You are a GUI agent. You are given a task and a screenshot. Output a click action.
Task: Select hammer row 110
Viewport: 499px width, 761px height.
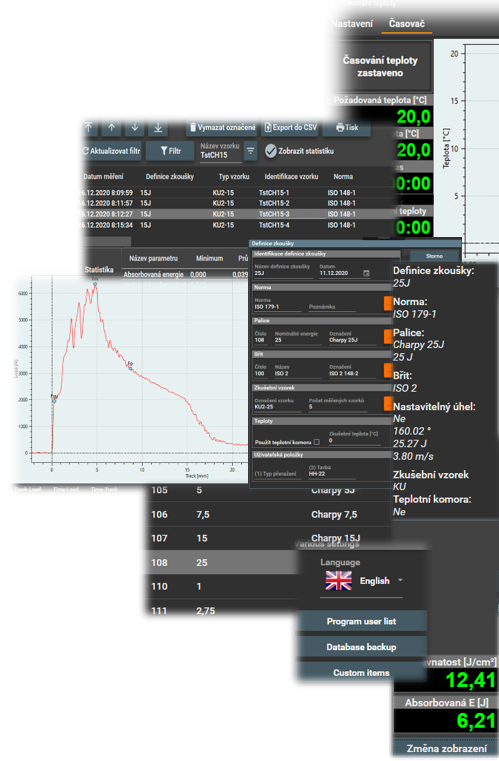[223, 586]
